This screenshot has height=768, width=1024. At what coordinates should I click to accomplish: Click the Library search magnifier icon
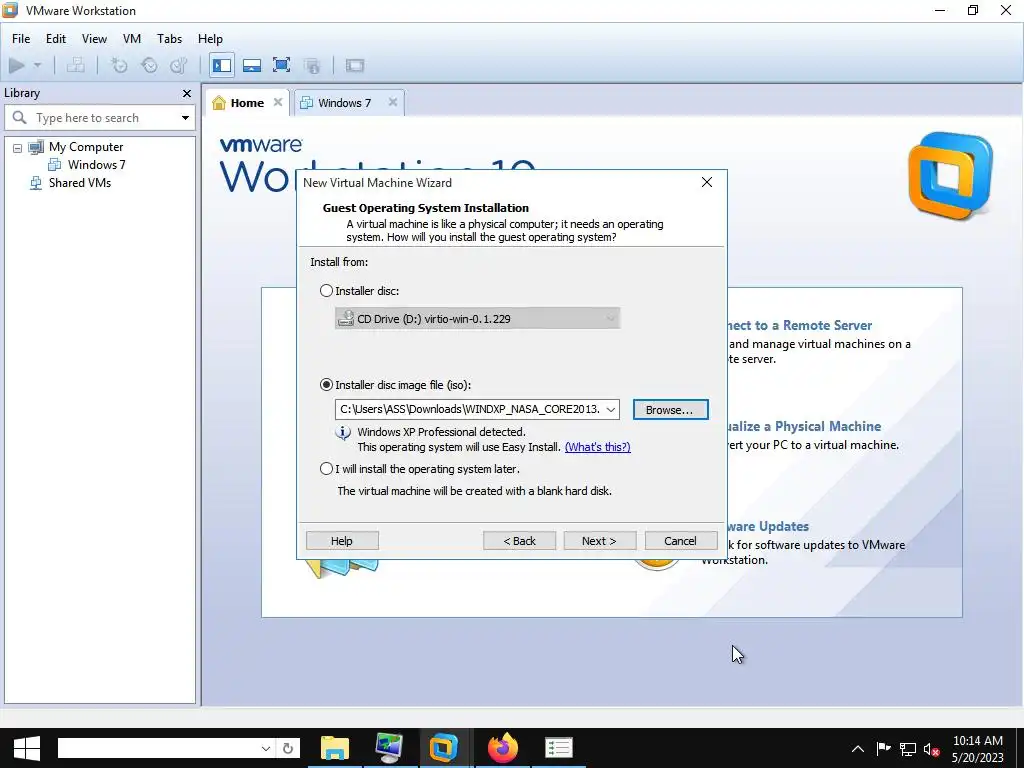(20, 118)
